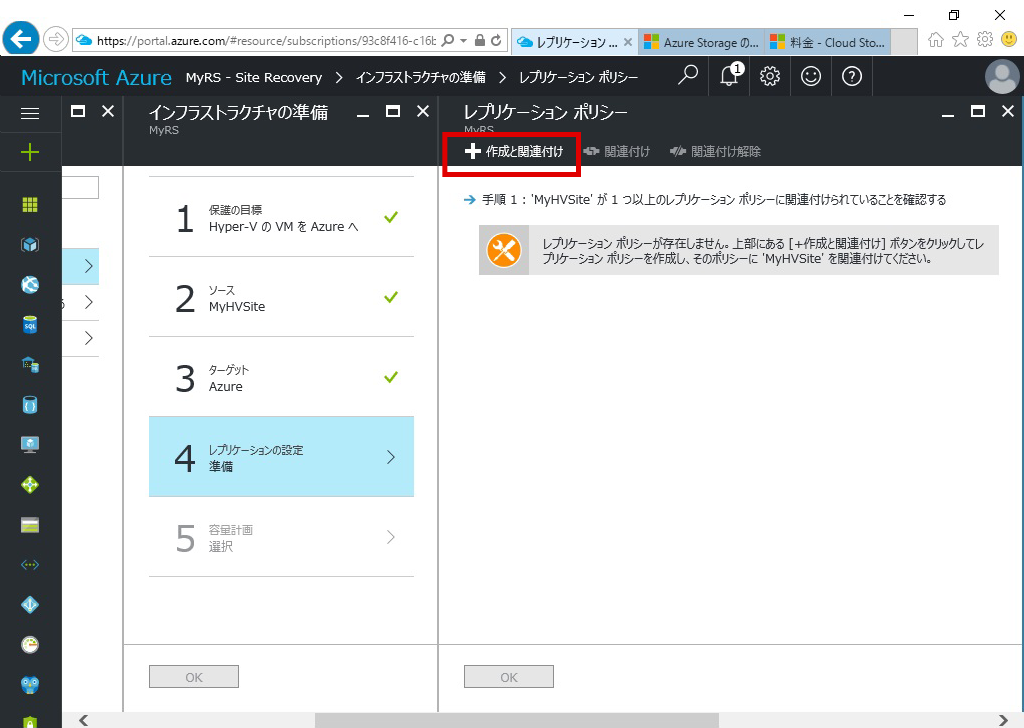Screen dimensions: 1024x728
Task: Open a new browser tab
Action: click(904, 42)
